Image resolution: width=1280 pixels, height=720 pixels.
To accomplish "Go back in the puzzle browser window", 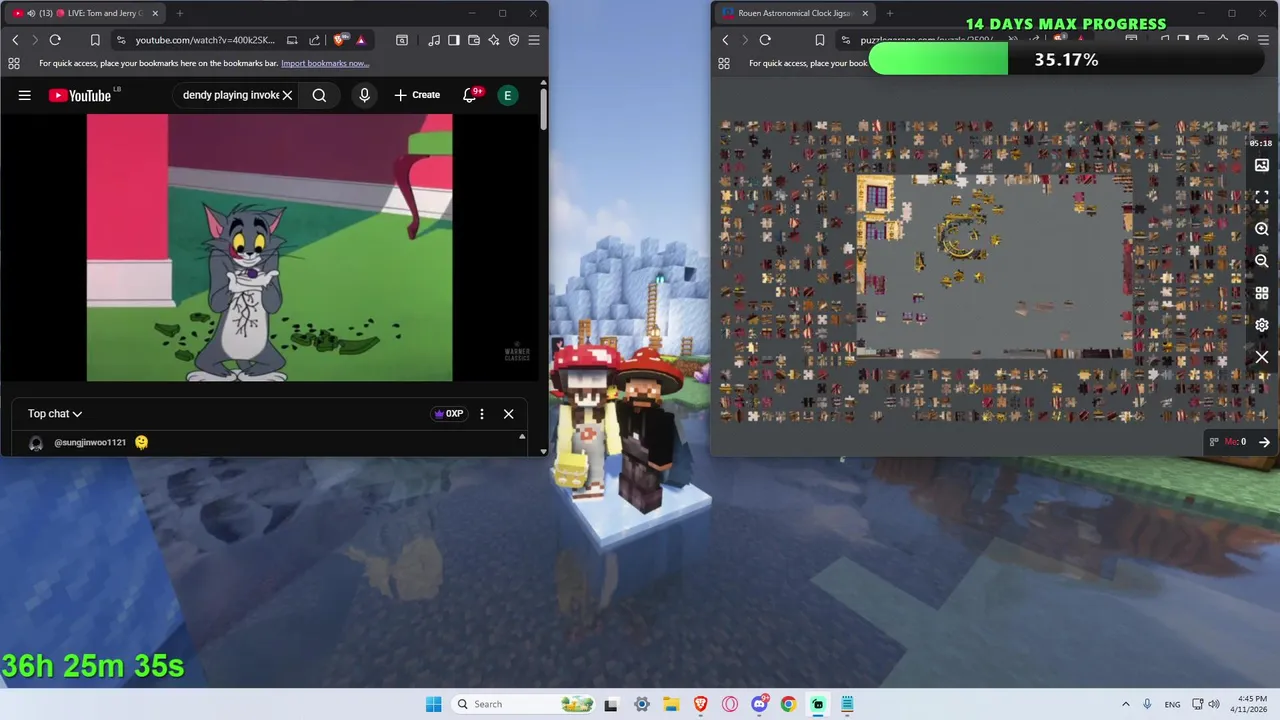I will tap(725, 40).
